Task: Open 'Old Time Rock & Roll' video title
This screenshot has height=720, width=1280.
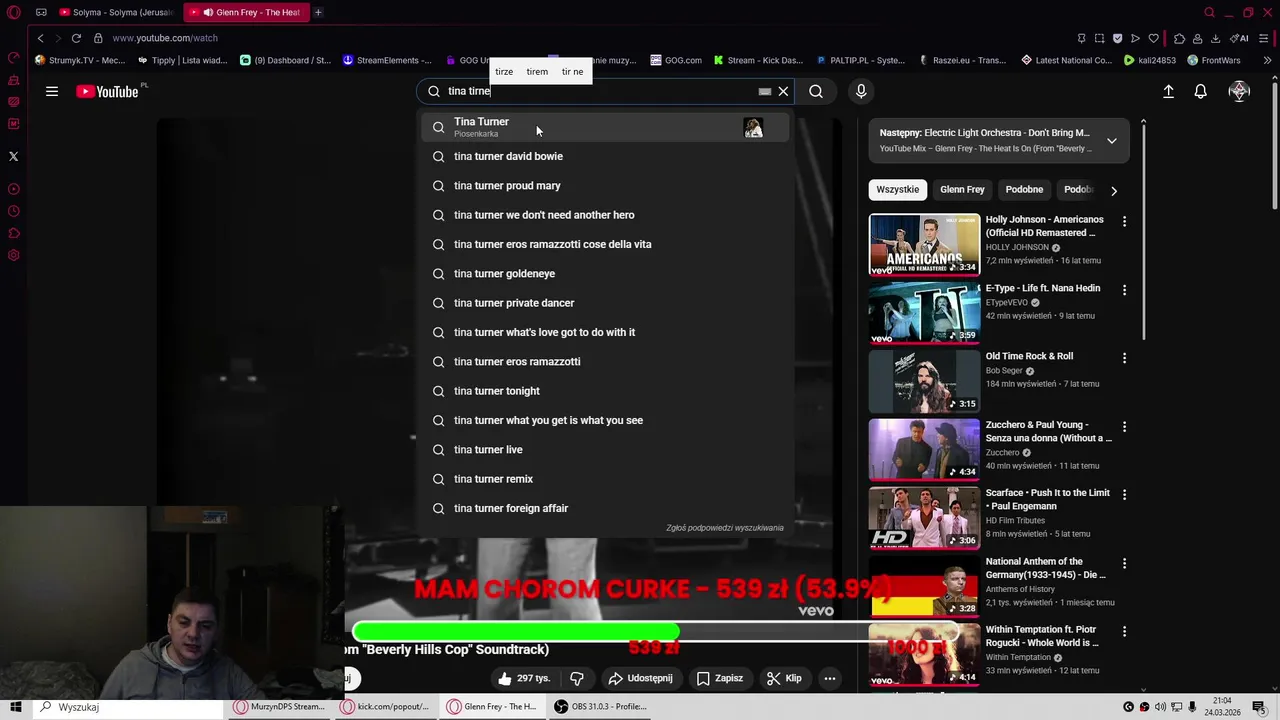Action: tap(1029, 356)
